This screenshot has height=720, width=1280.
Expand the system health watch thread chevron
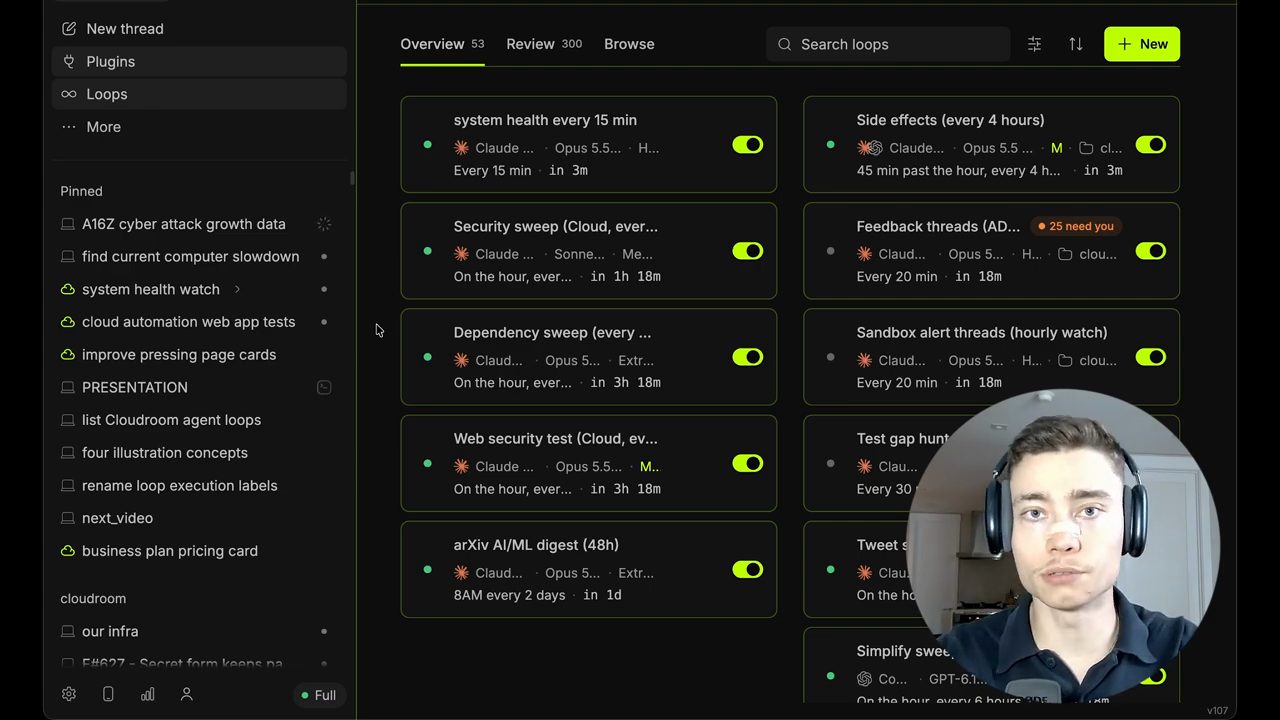coord(237,289)
